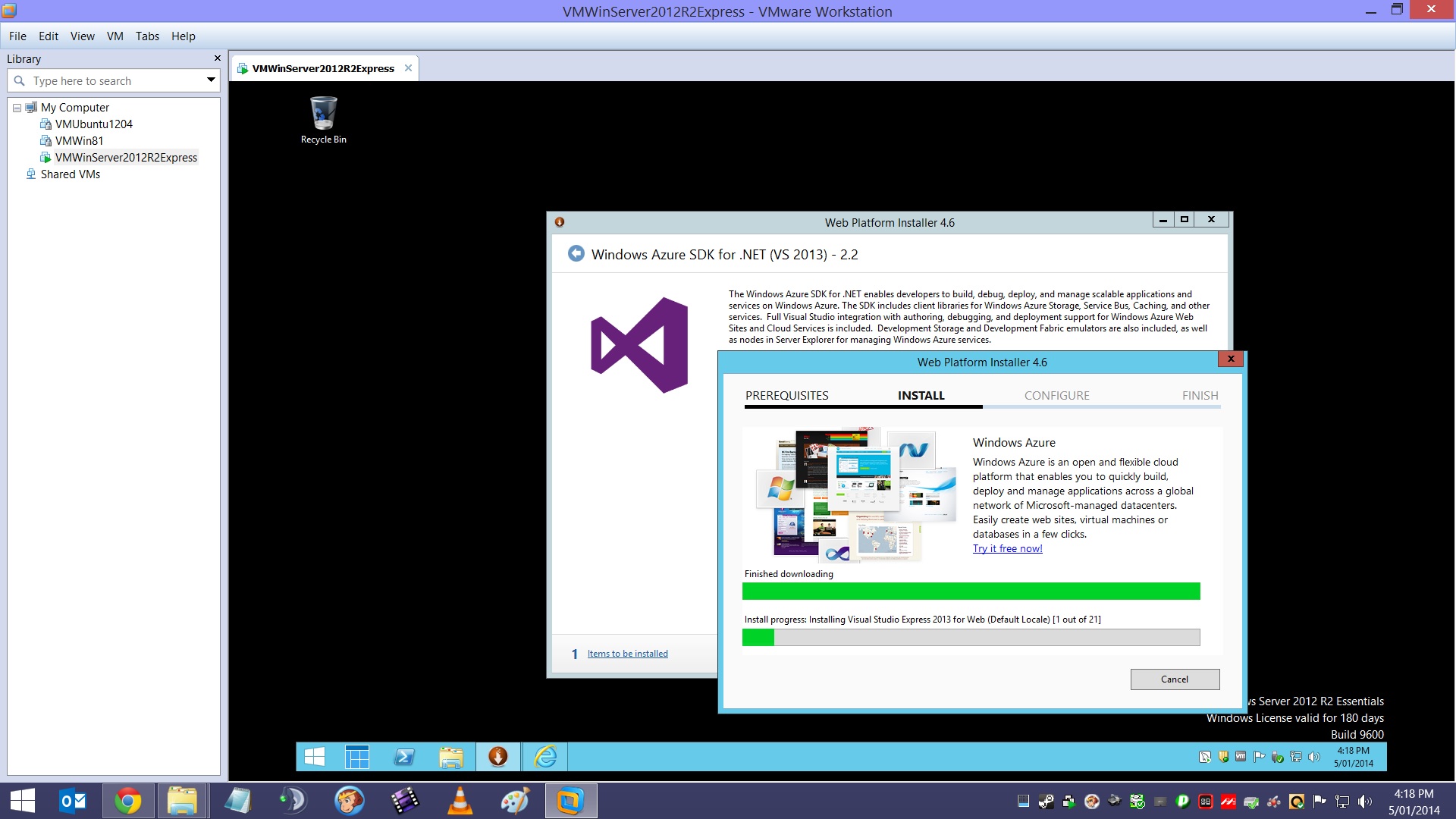The height and width of the screenshot is (819, 1456).
Task: Open Google Chrome on host taskbar
Action: coord(128,801)
